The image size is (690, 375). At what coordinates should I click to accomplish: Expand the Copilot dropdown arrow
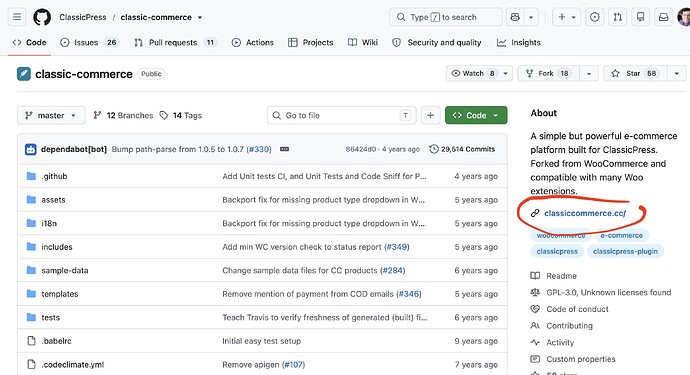(531, 17)
